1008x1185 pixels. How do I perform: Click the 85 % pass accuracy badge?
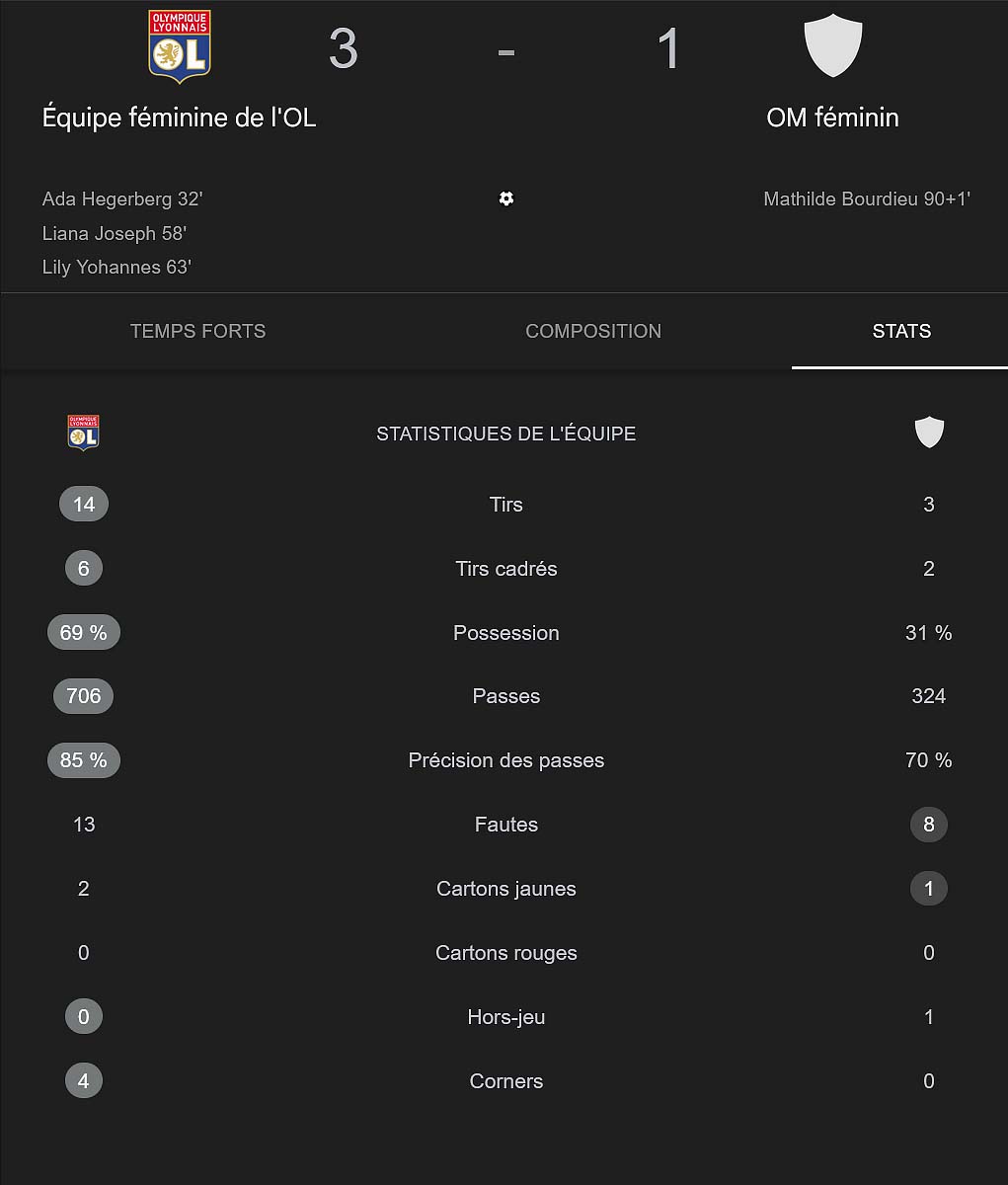tap(84, 760)
